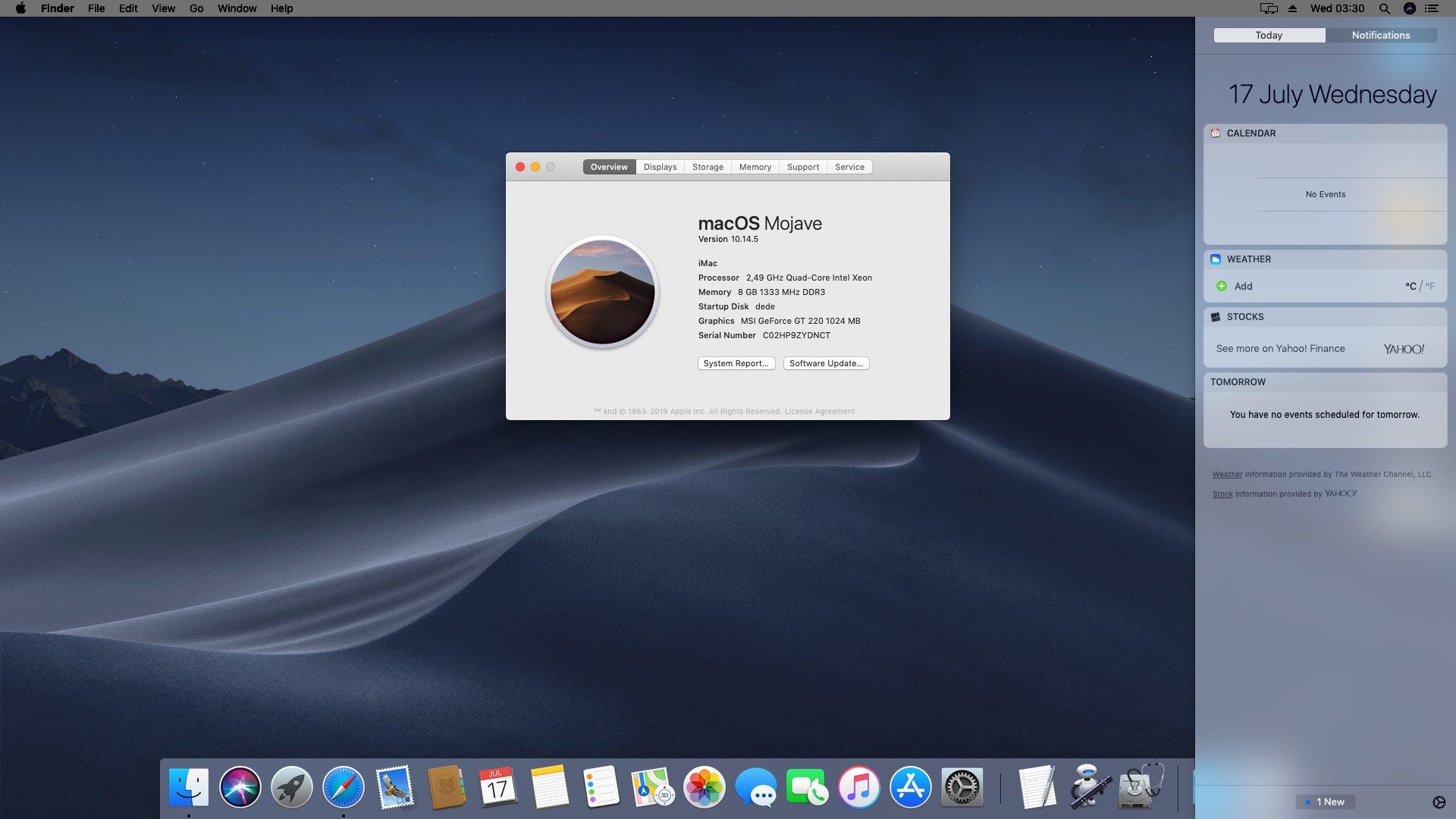Viewport: 1456px width, 819px height.
Task: Open the Photos app in dock
Action: (x=704, y=787)
